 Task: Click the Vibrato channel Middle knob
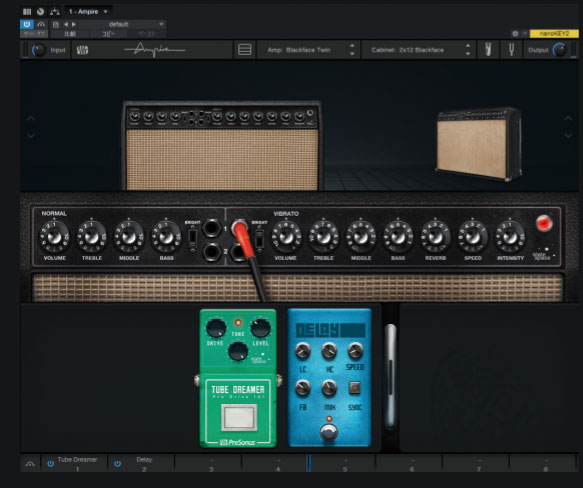(361, 236)
